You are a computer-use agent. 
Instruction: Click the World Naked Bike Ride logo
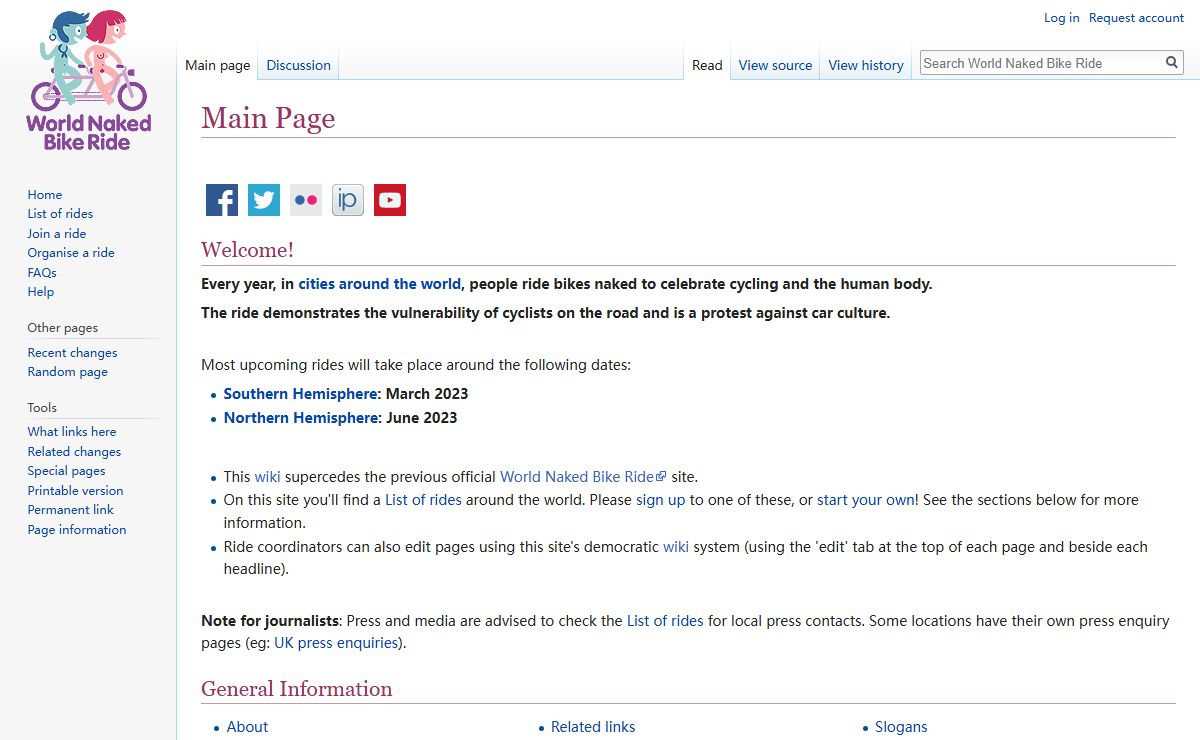pyautogui.click(x=88, y=80)
